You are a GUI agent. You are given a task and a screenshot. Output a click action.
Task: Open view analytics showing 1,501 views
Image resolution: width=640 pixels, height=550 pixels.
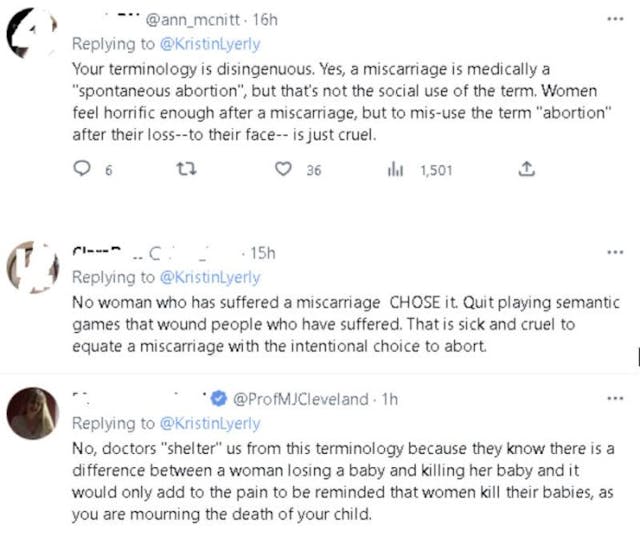click(393, 171)
